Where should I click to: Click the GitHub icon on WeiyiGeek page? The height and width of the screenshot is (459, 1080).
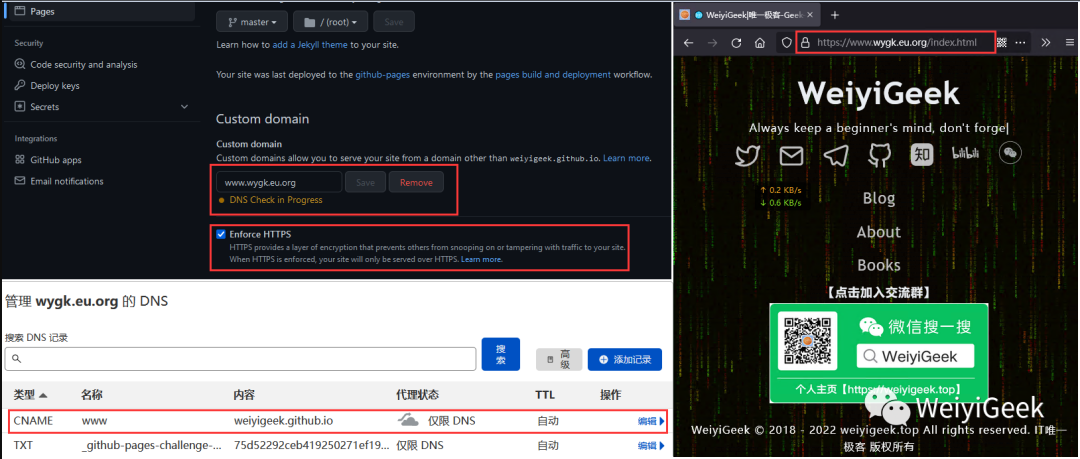click(x=879, y=156)
